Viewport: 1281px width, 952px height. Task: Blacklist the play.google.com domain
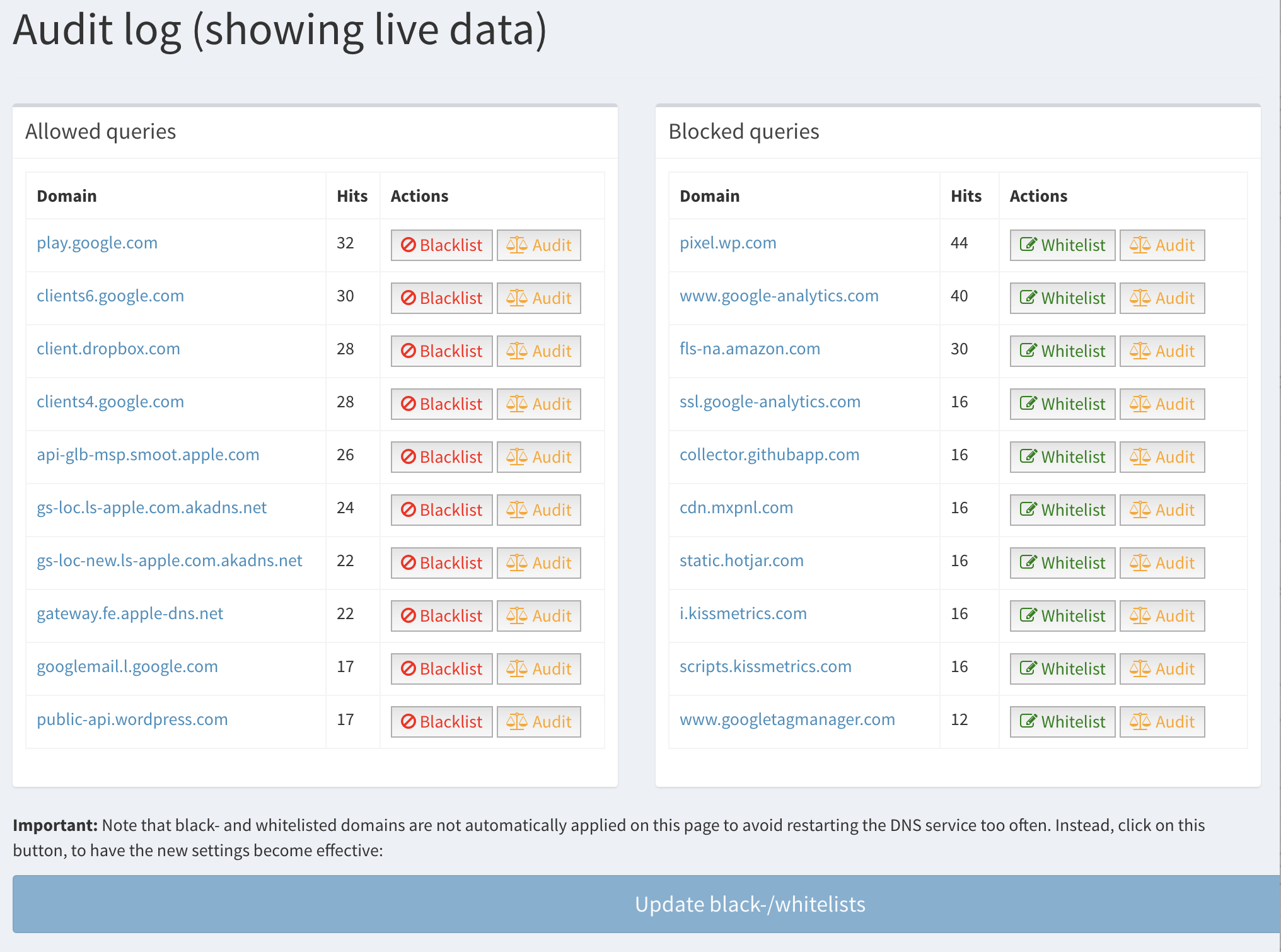pos(441,245)
